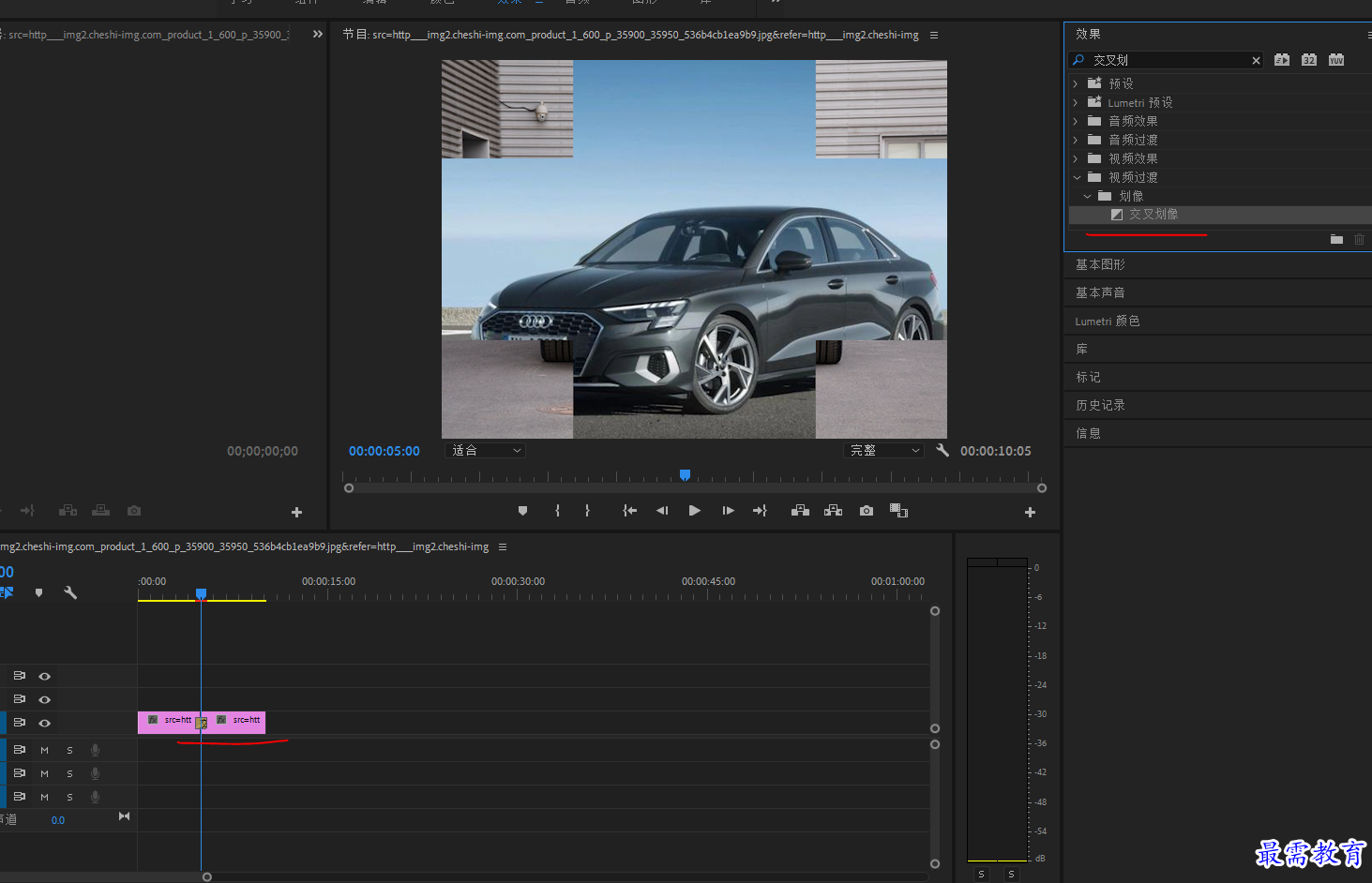Mute second audio track

point(44,773)
